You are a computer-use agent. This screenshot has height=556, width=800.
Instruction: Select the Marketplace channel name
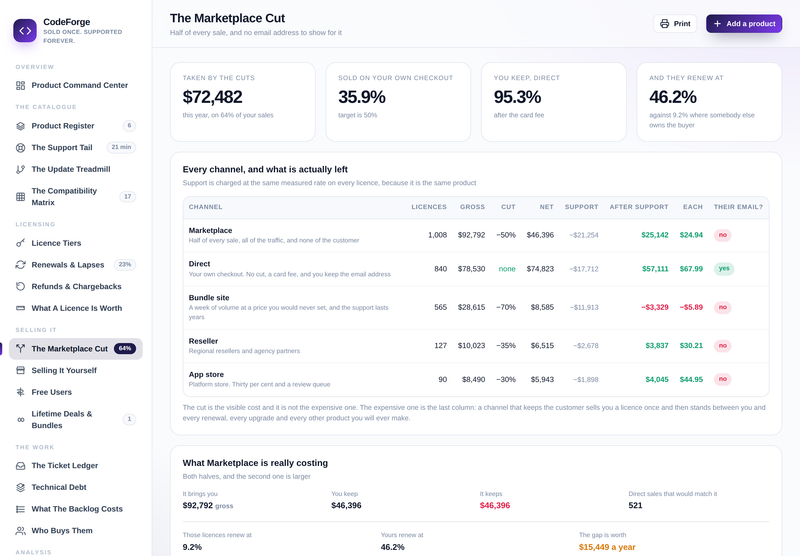click(210, 231)
